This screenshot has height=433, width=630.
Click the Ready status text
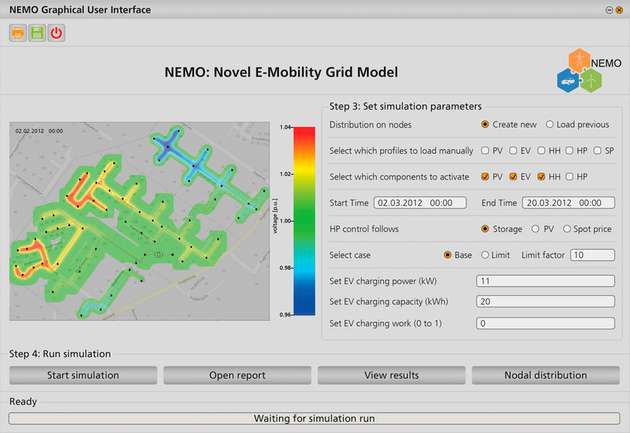[x=23, y=402]
